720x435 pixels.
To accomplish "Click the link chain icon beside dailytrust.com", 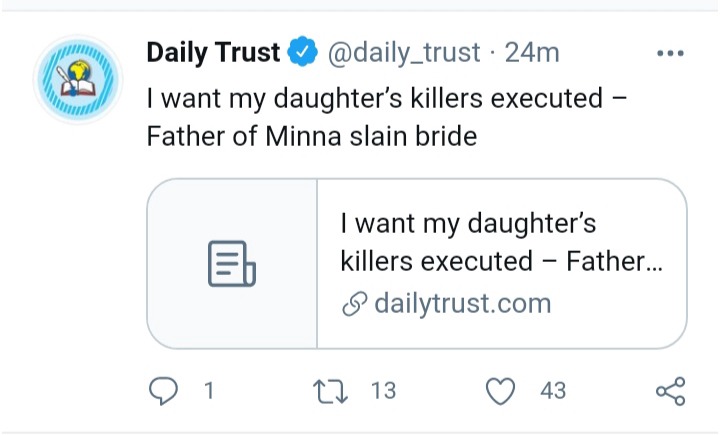I will click(355, 304).
